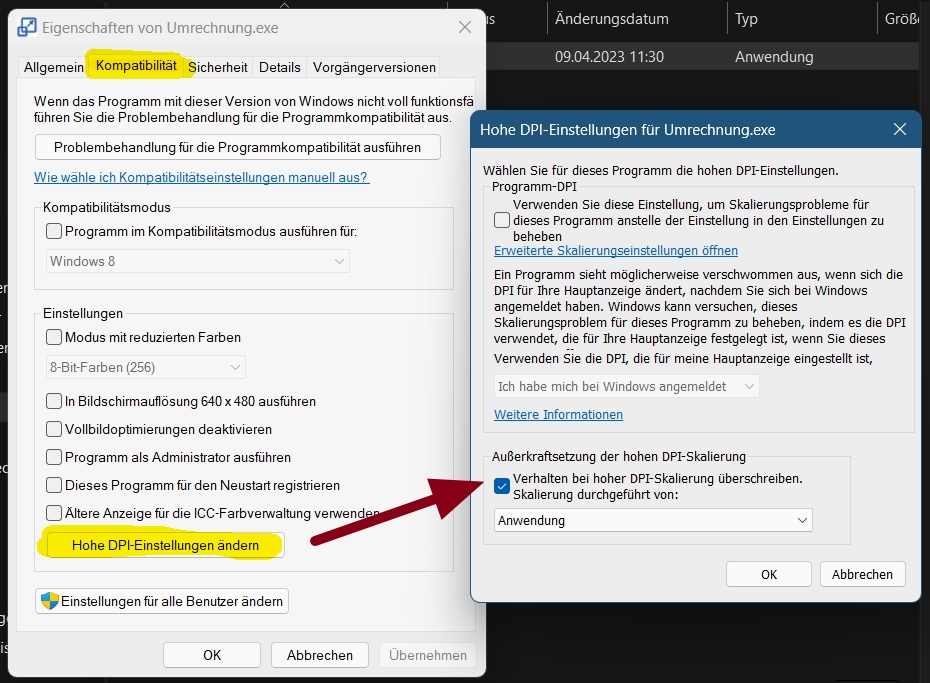Toggle Modus mit reduzierten Farben checkbox

click(54, 337)
